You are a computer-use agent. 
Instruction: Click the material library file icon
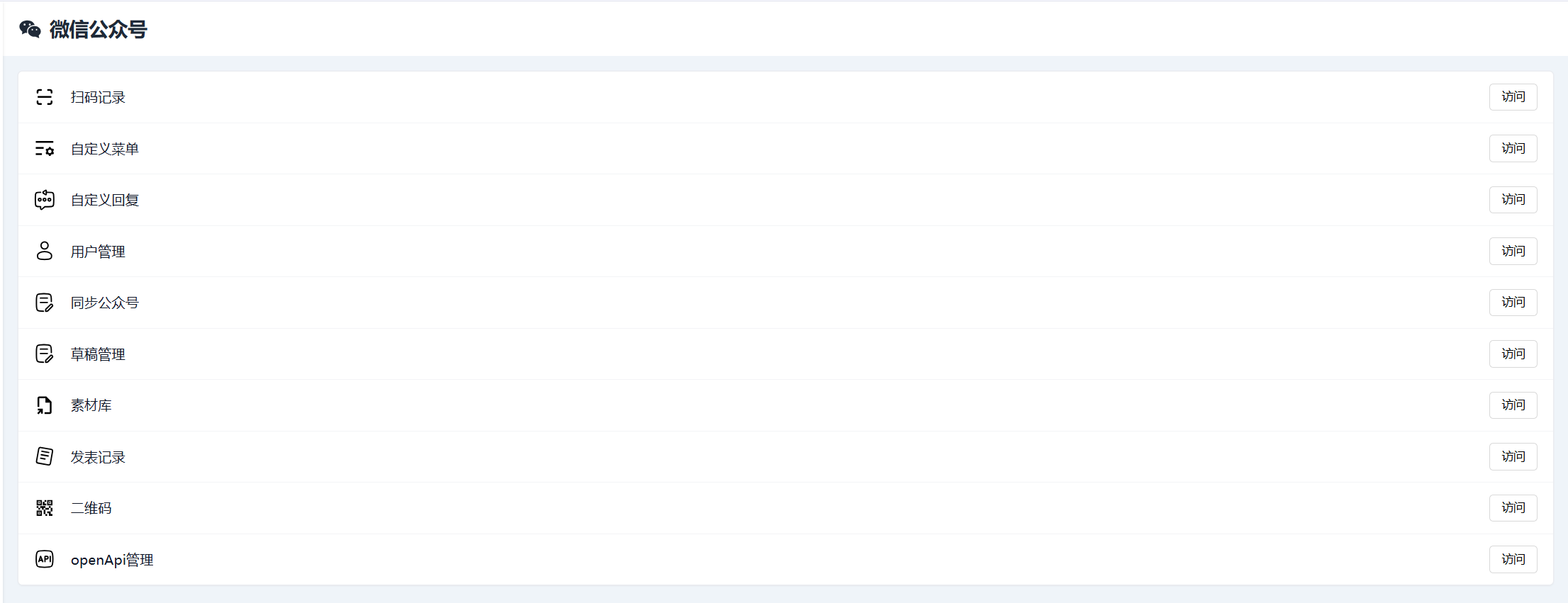click(x=45, y=405)
